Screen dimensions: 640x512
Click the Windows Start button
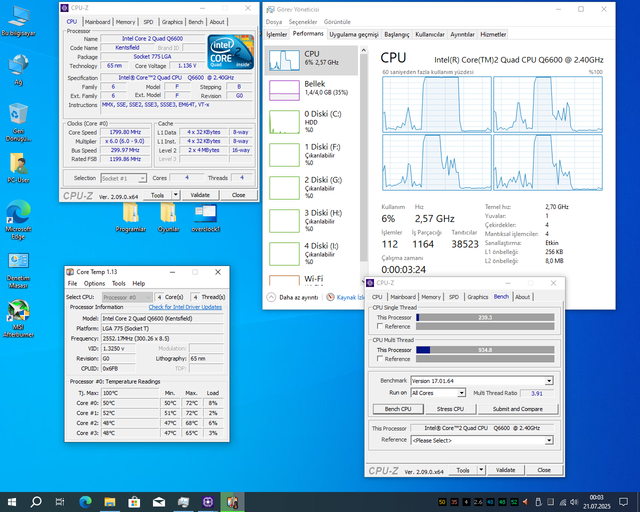tap(12, 502)
